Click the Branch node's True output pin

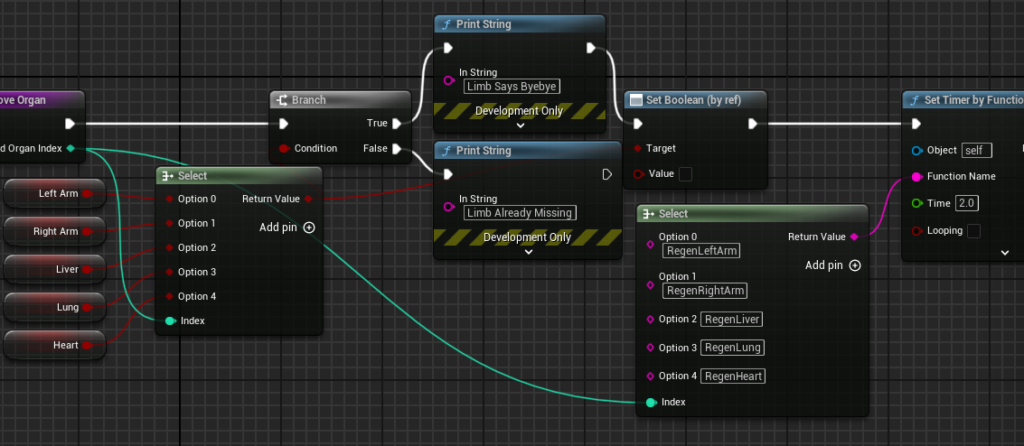coord(398,124)
